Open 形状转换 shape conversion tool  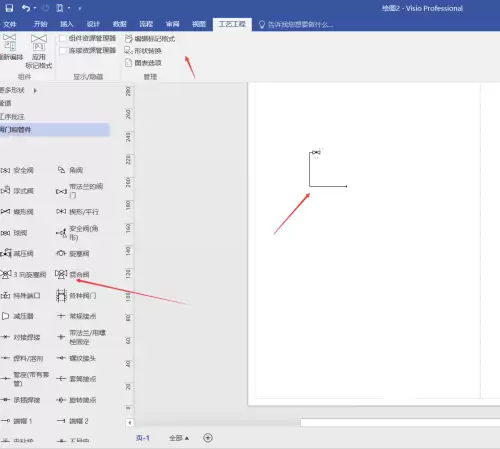tap(143, 51)
